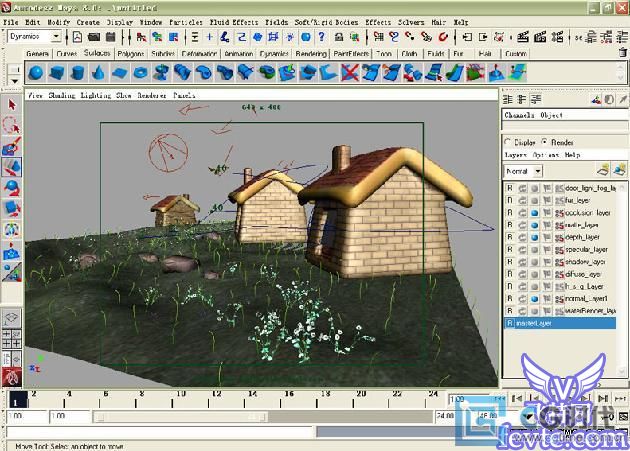Toggle renderable R for shadow_layer
630x451 pixels.
[510, 262]
